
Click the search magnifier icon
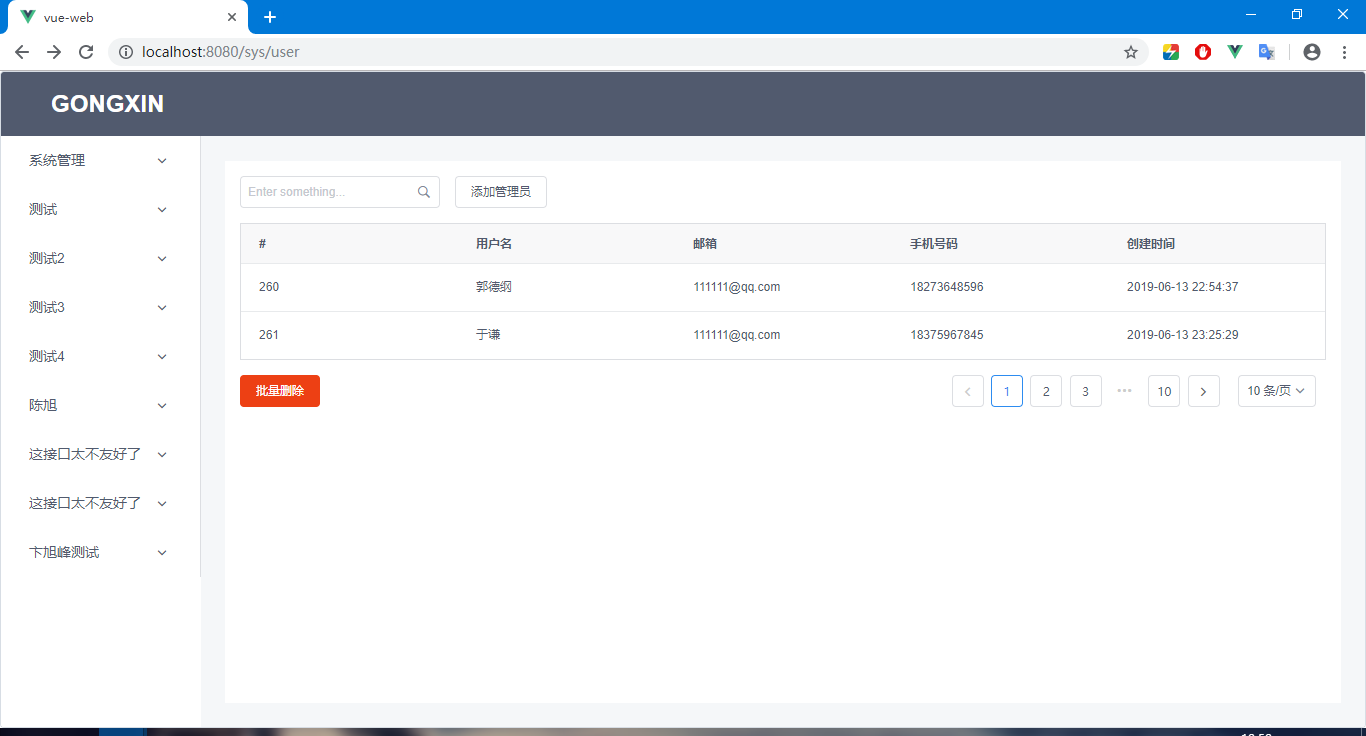[x=424, y=192]
